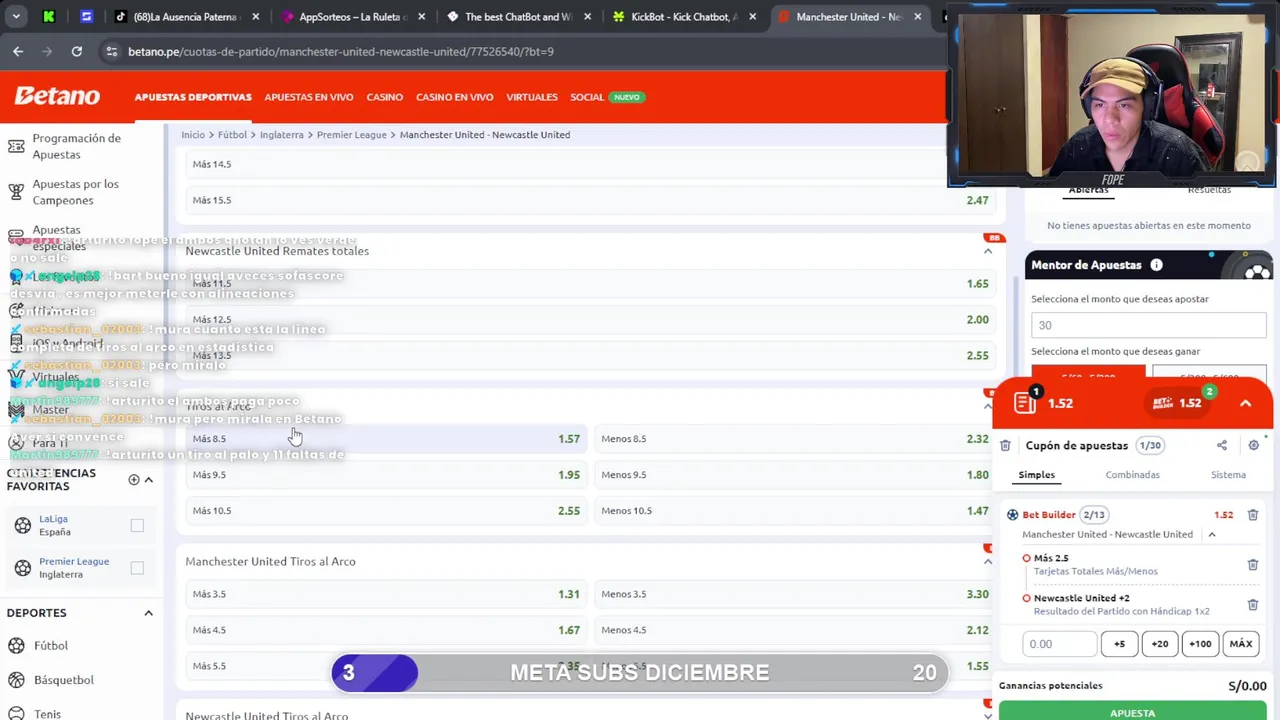Viewport: 1280px width, 720px height.
Task: Click the Betano logo
Action: point(57,96)
